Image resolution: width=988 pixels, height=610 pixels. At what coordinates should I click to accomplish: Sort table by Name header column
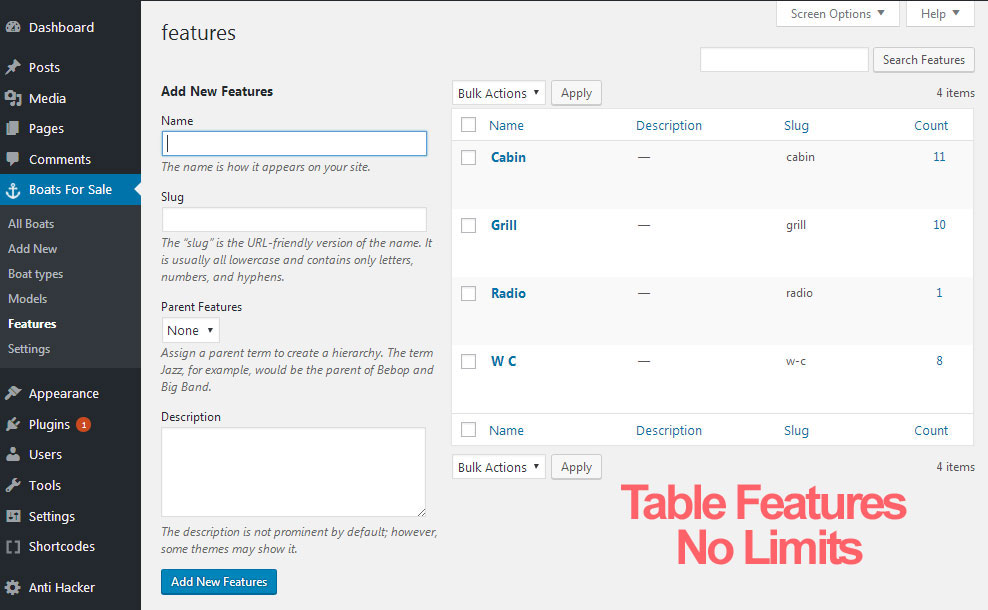506,125
